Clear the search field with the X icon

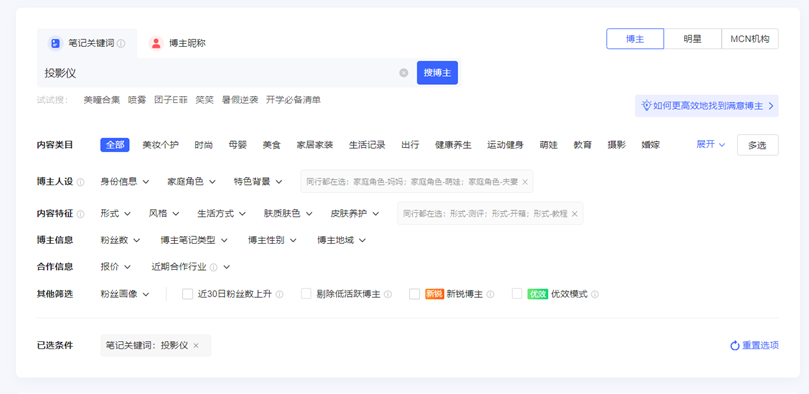pyautogui.click(x=403, y=73)
